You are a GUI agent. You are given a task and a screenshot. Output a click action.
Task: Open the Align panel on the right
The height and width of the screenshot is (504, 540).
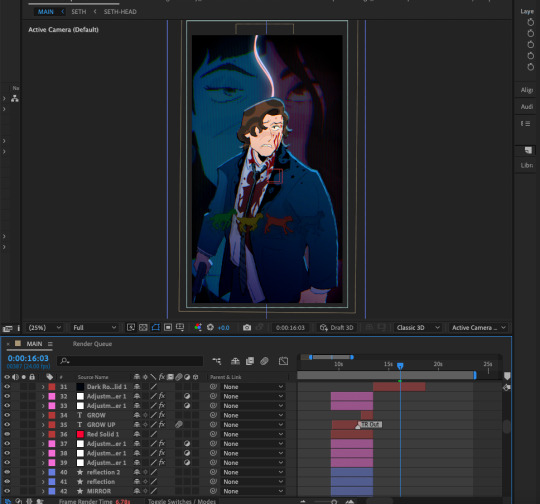click(x=527, y=90)
